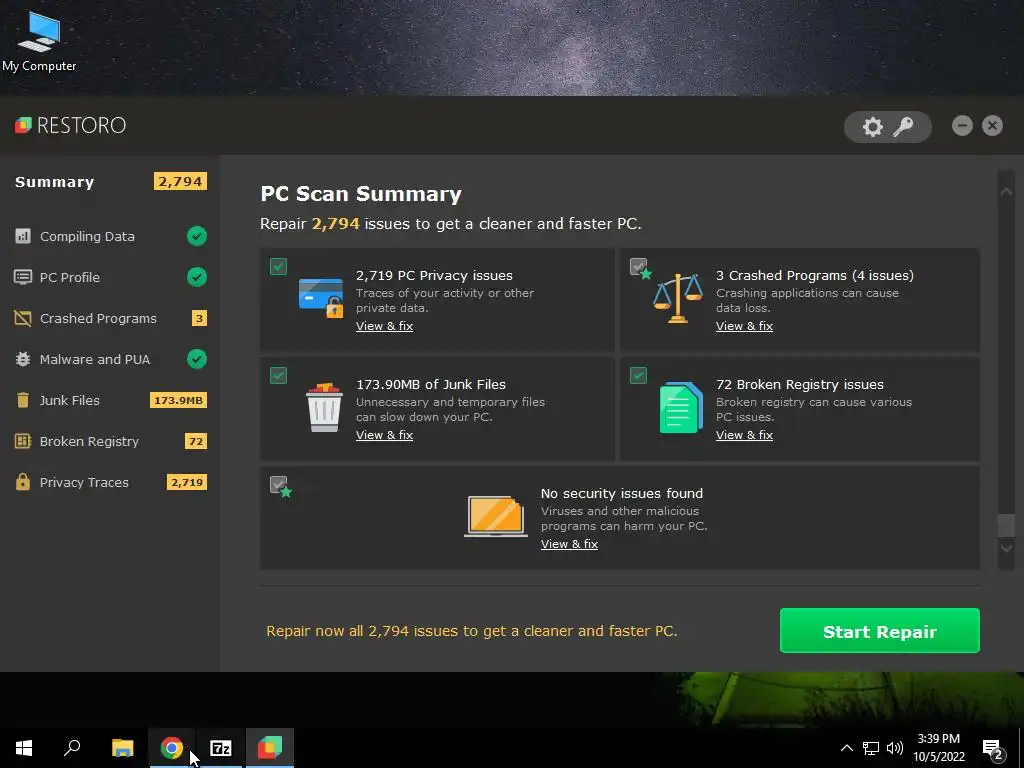Click the 173.9MB Junk Files badge
The height and width of the screenshot is (768, 1024).
pos(178,400)
